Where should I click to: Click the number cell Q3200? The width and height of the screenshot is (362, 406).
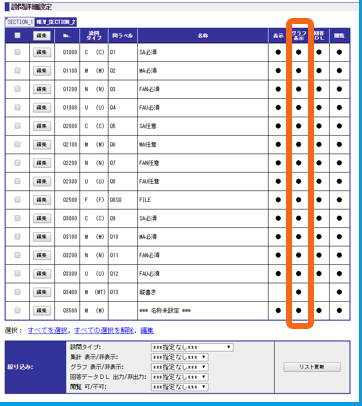click(x=70, y=255)
